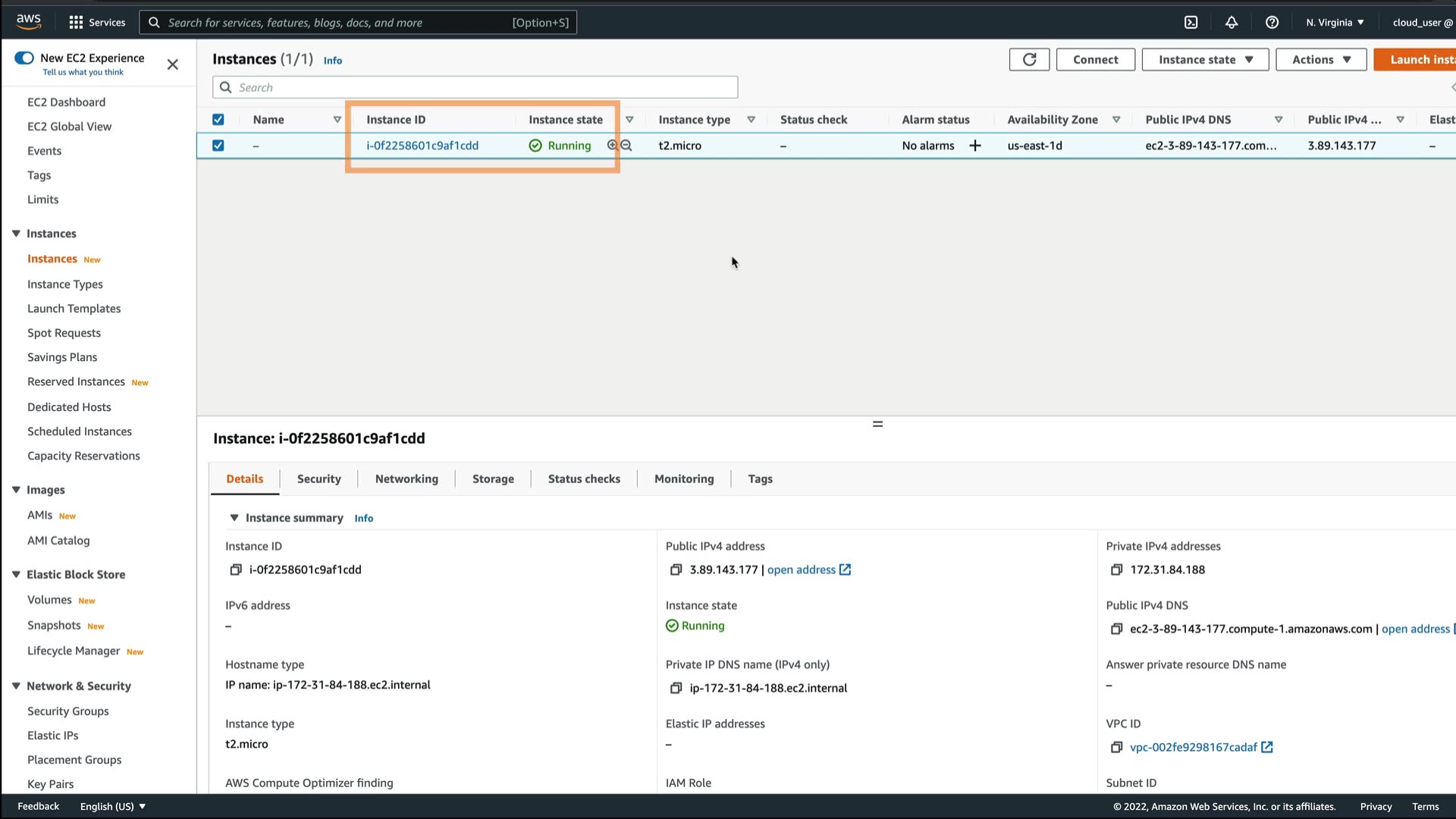Expand the Actions dropdown menu

(x=1320, y=59)
